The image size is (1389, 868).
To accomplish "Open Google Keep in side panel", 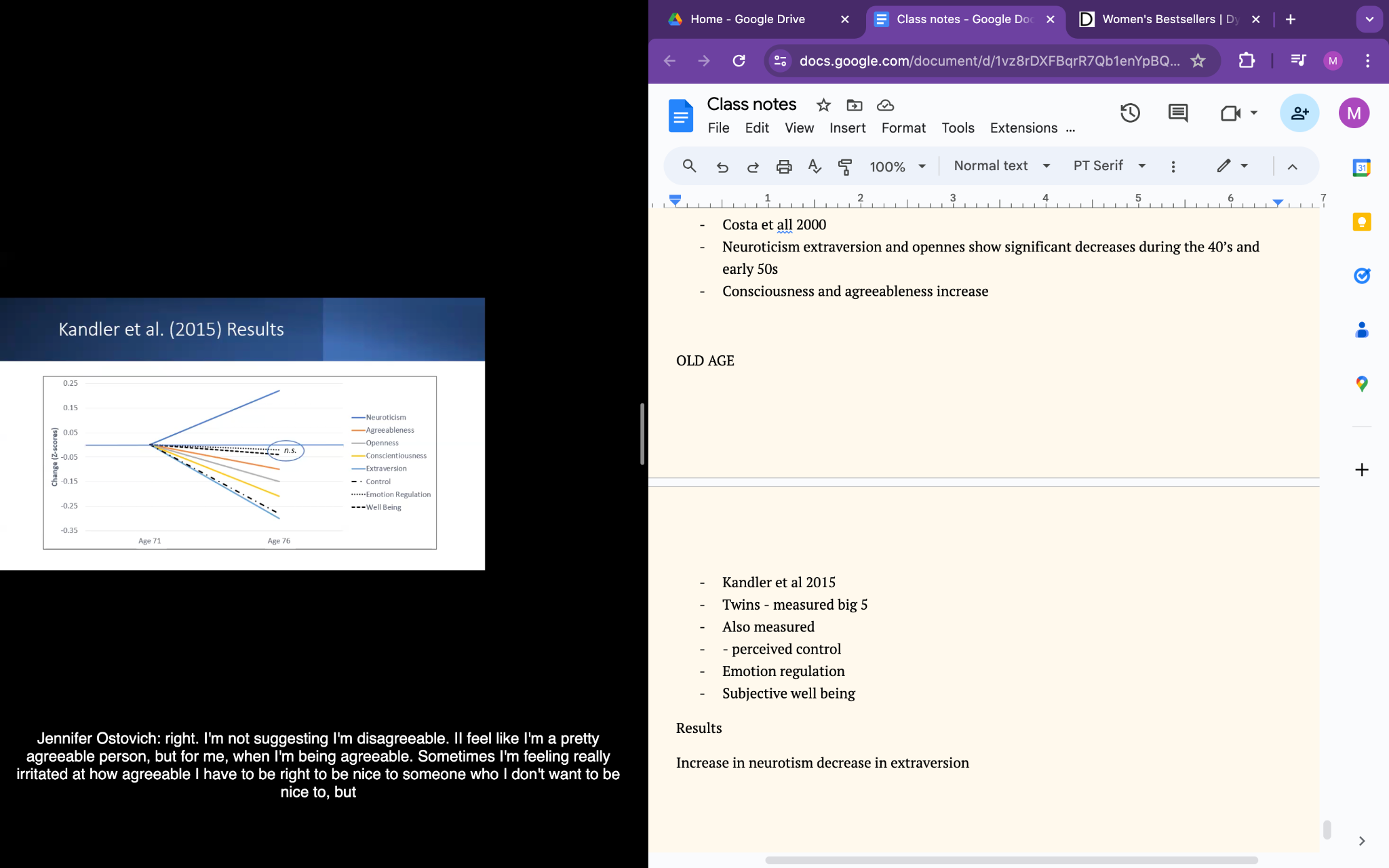I will 1361,222.
